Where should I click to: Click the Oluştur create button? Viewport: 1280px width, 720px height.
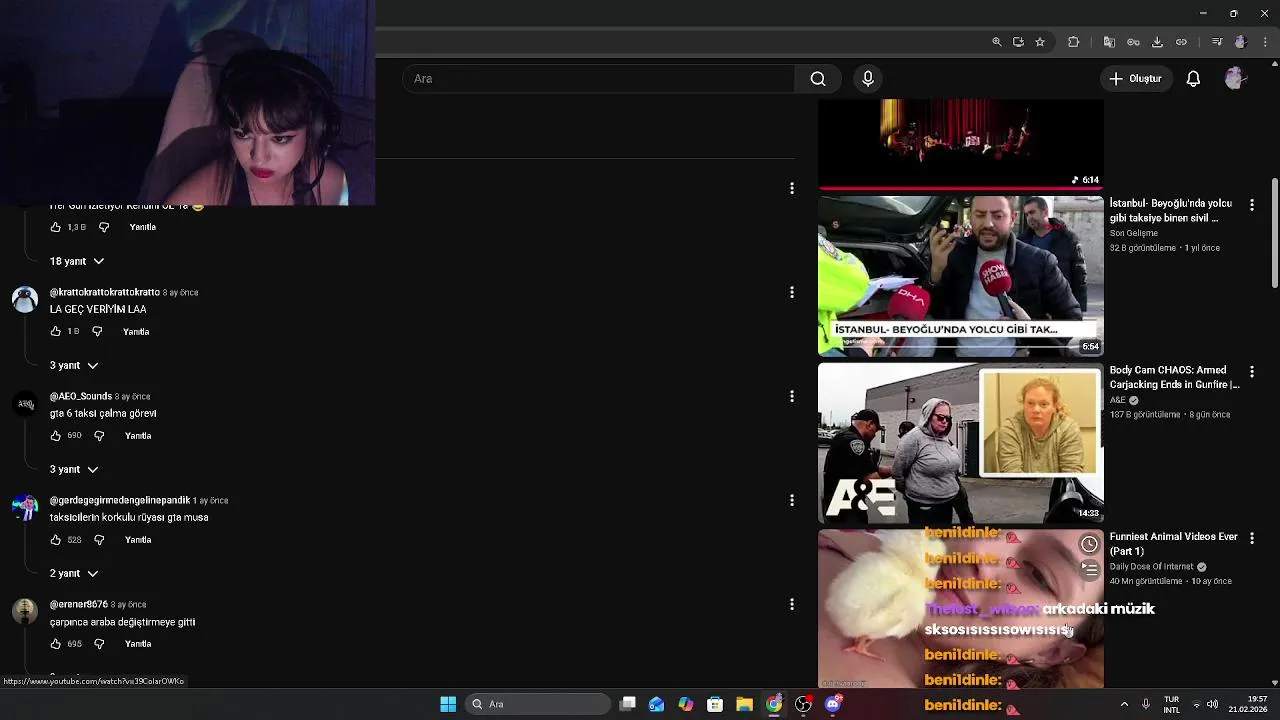point(1135,79)
